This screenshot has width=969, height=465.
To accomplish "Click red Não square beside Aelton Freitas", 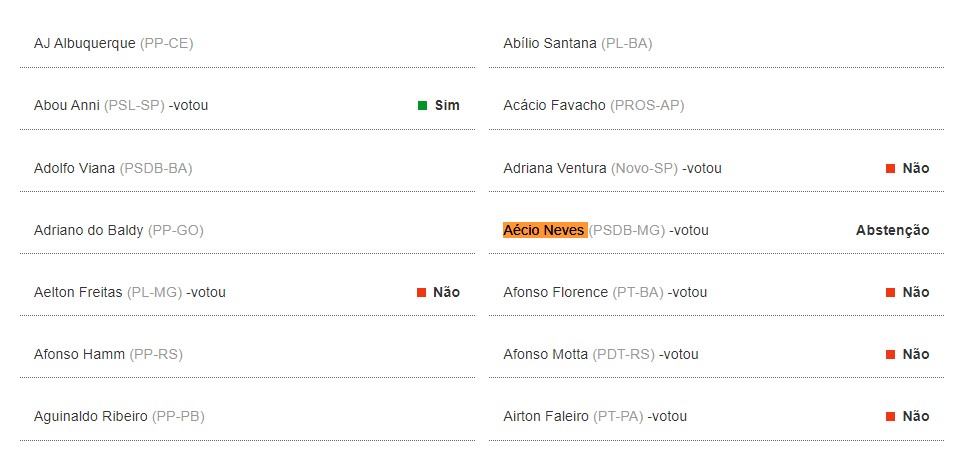I will [x=422, y=292].
